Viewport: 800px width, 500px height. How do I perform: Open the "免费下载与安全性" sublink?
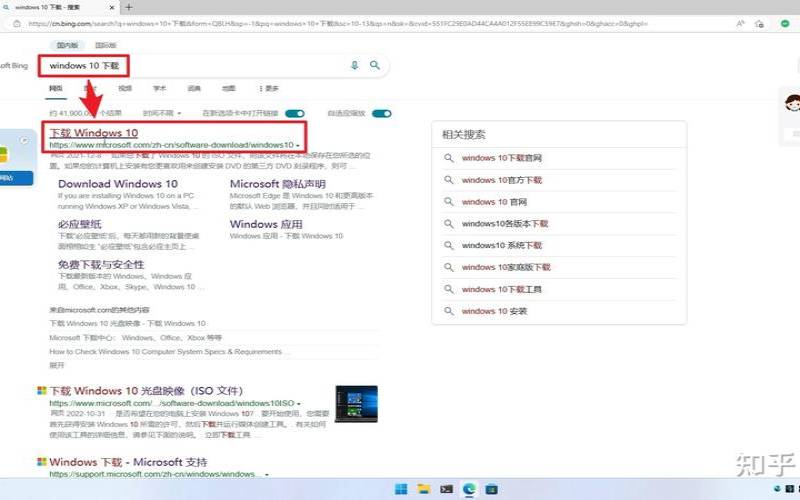pos(101,264)
